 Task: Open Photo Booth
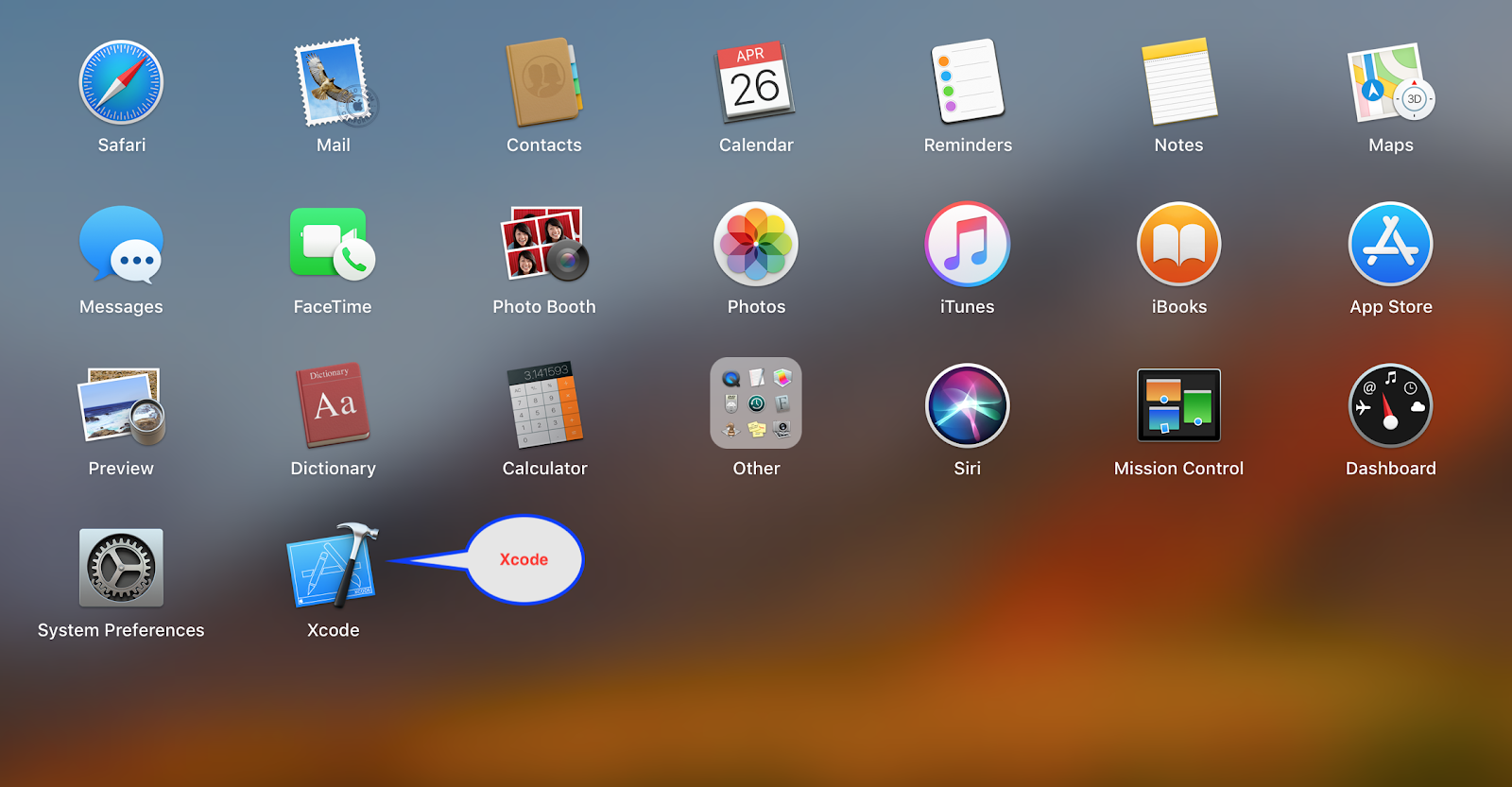coord(544,244)
